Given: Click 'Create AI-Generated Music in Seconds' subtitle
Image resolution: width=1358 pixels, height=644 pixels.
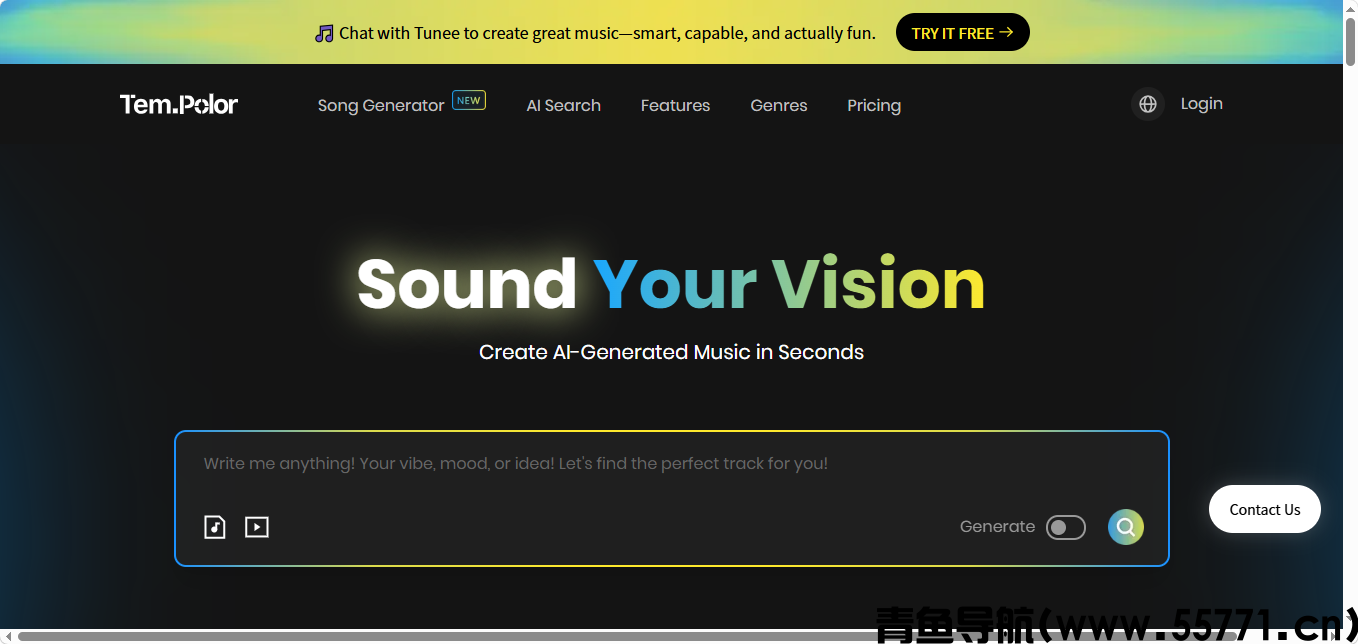Looking at the screenshot, I should tap(671, 352).
